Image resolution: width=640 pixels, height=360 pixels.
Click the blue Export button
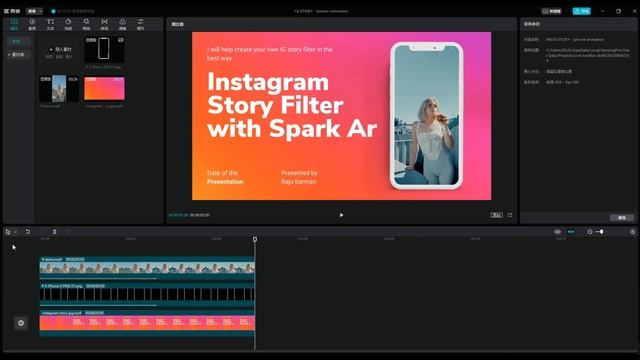pyautogui.click(x=581, y=11)
